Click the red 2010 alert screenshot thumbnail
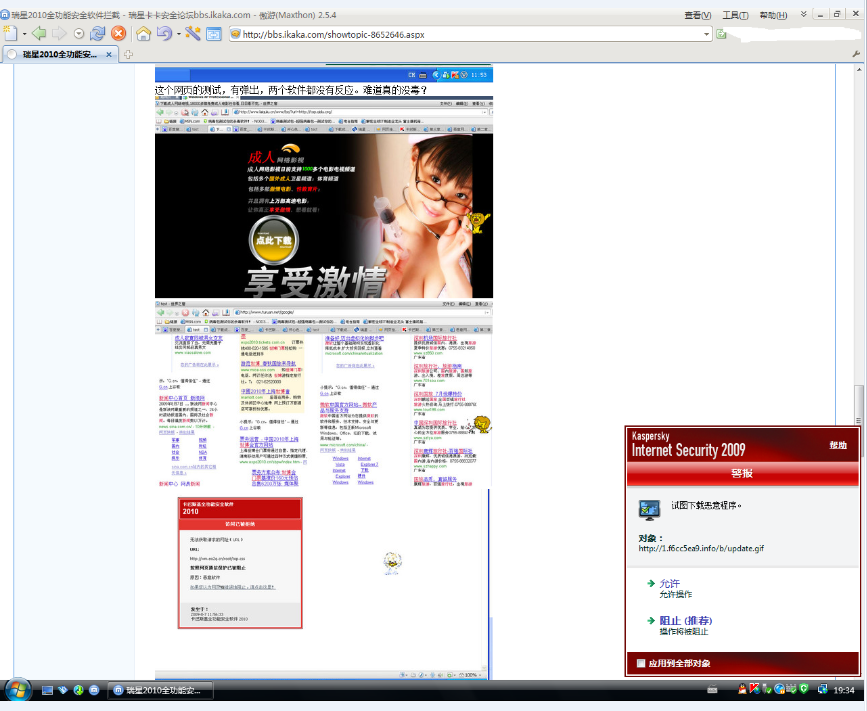 (240, 563)
